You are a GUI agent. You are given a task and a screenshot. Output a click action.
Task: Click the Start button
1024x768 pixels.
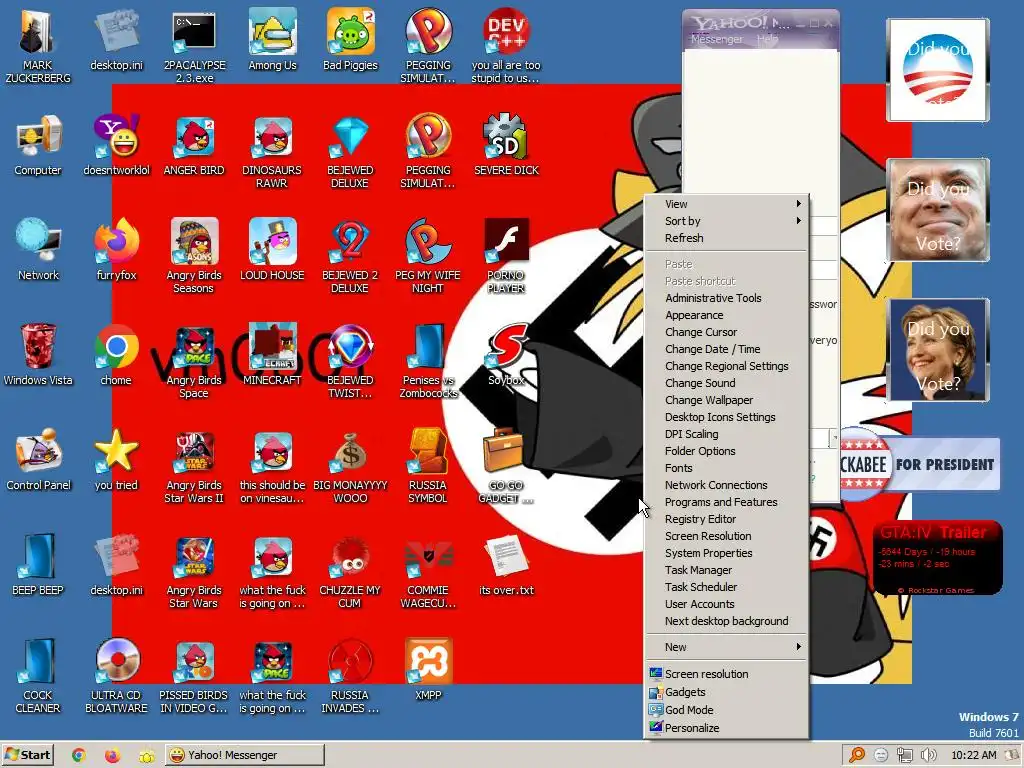pyautogui.click(x=27, y=755)
